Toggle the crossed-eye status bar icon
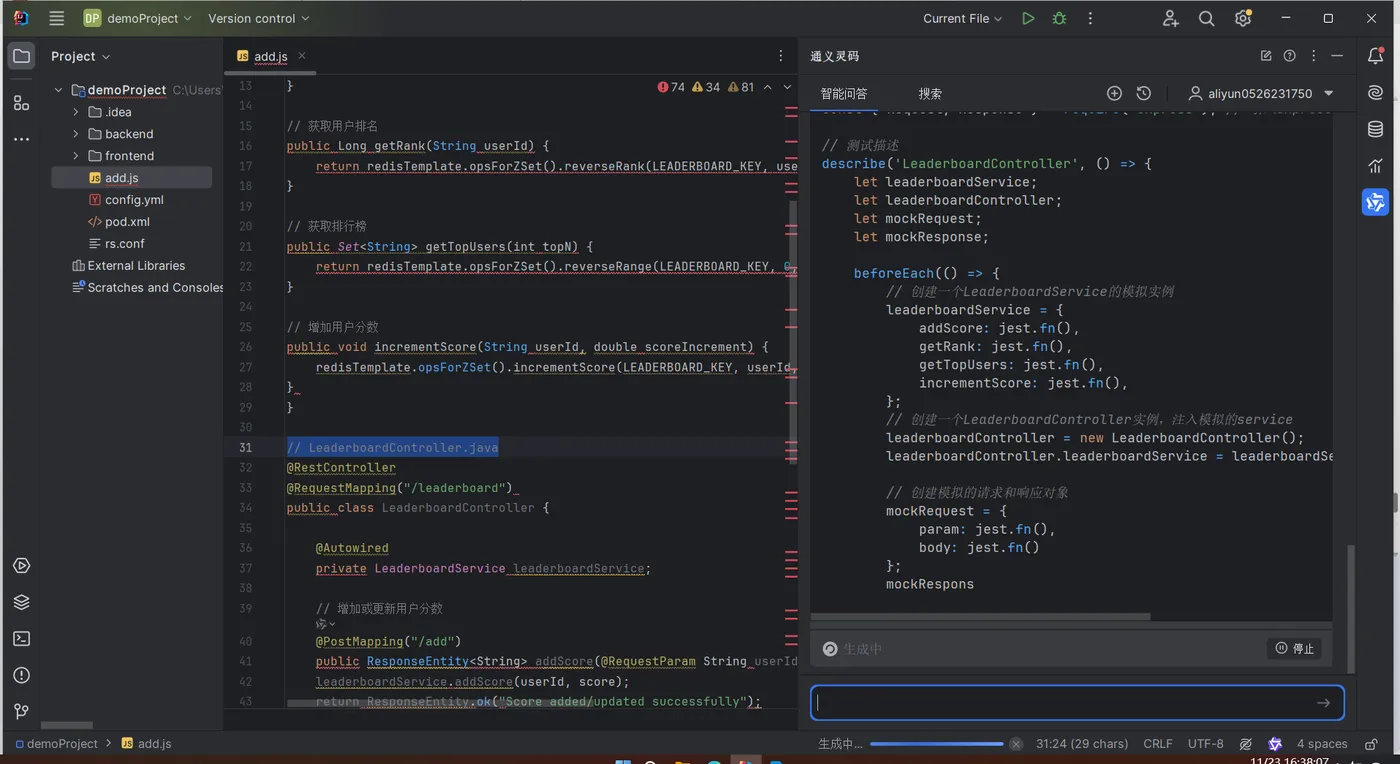The image size is (1400, 764). coord(1246,744)
